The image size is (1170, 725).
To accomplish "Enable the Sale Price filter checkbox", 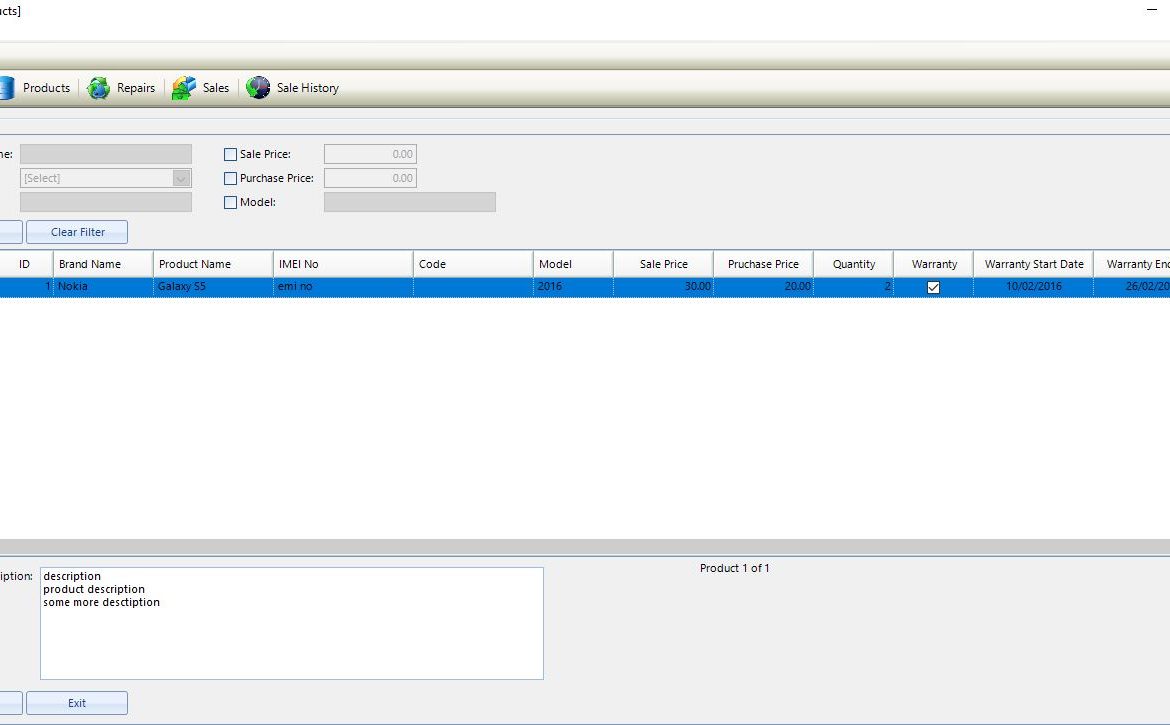I will click(x=231, y=155).
